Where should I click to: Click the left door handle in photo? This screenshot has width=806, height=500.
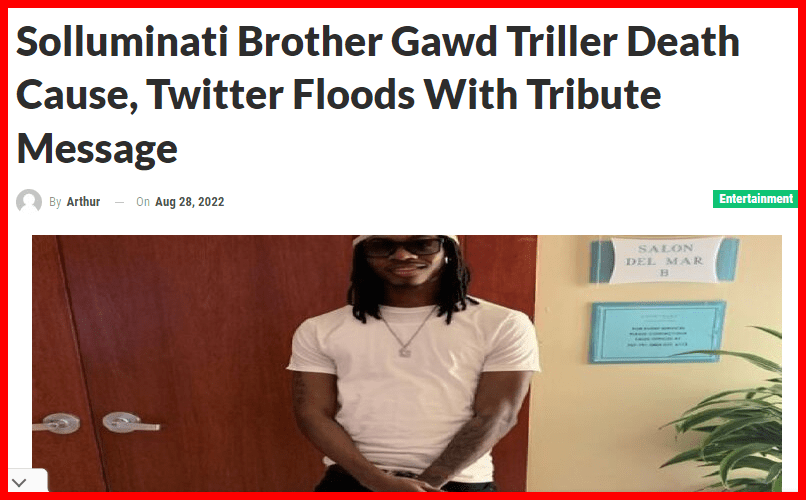point(57,423)
